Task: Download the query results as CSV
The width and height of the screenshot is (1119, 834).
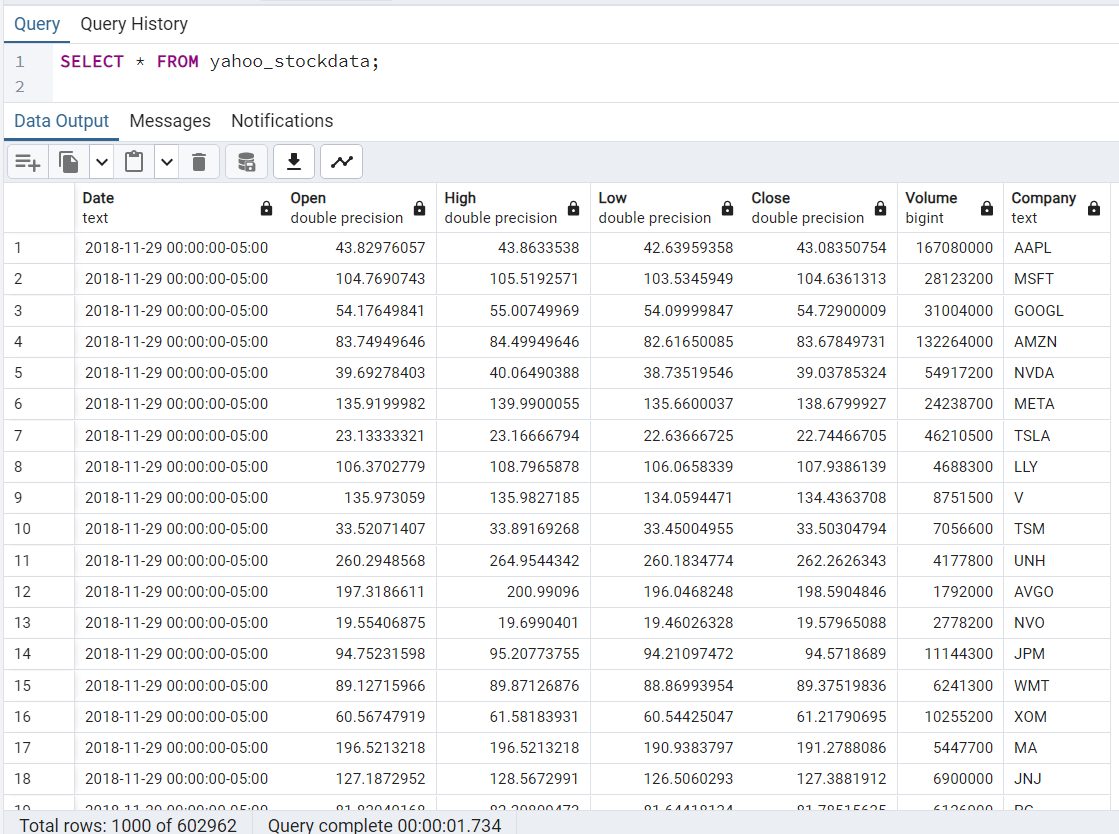Action: coord(294,161)
